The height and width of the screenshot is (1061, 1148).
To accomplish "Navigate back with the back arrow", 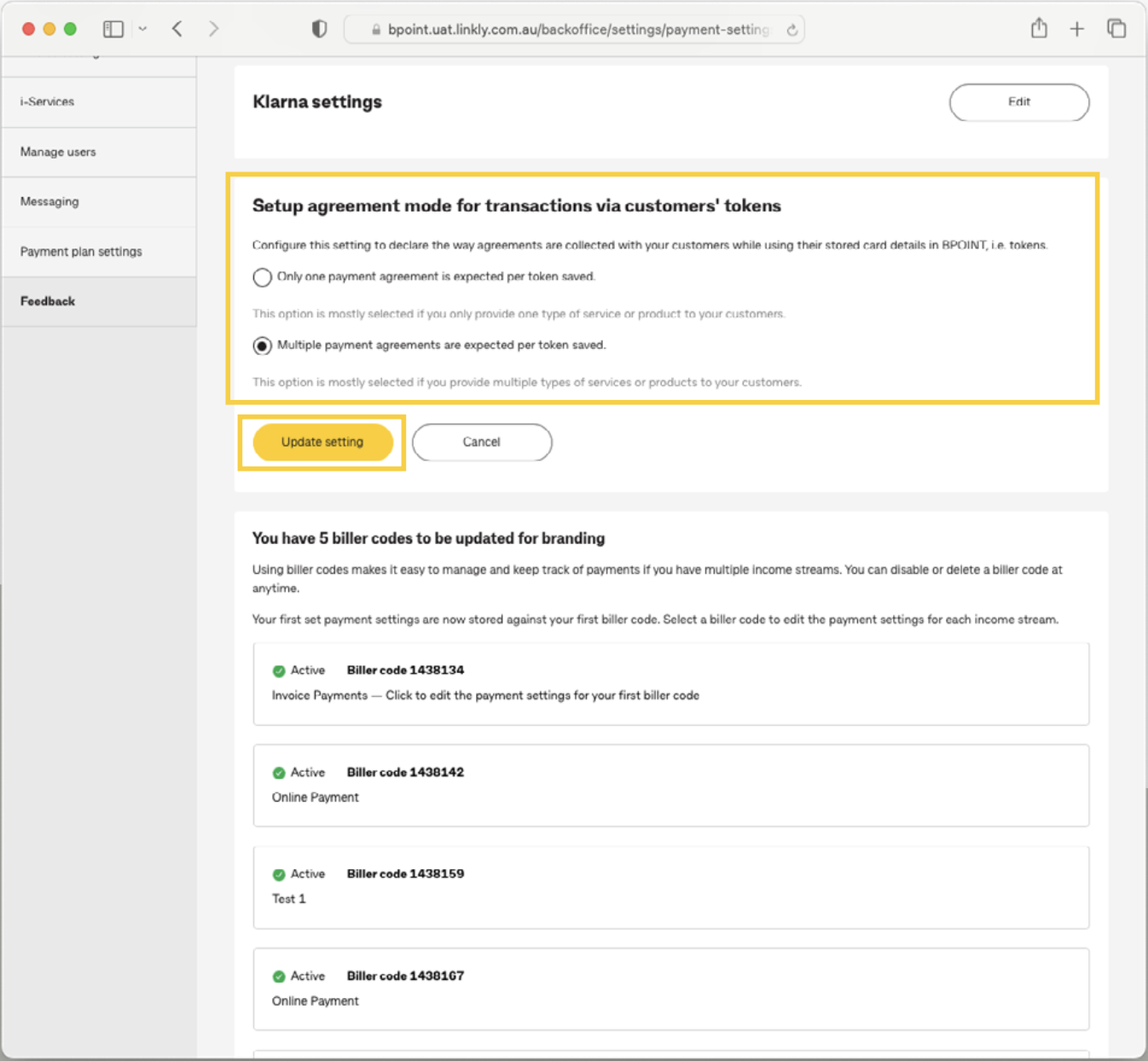I will [177, 28].
